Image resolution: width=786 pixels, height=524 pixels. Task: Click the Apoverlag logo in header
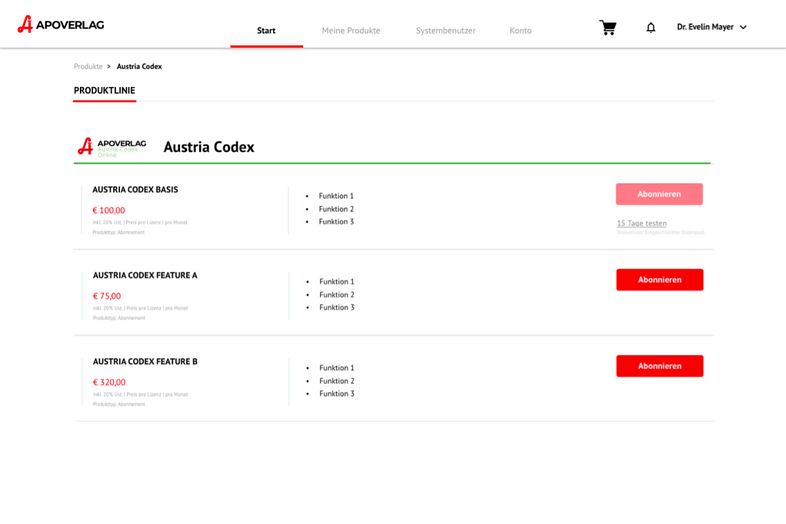[61, 25]
